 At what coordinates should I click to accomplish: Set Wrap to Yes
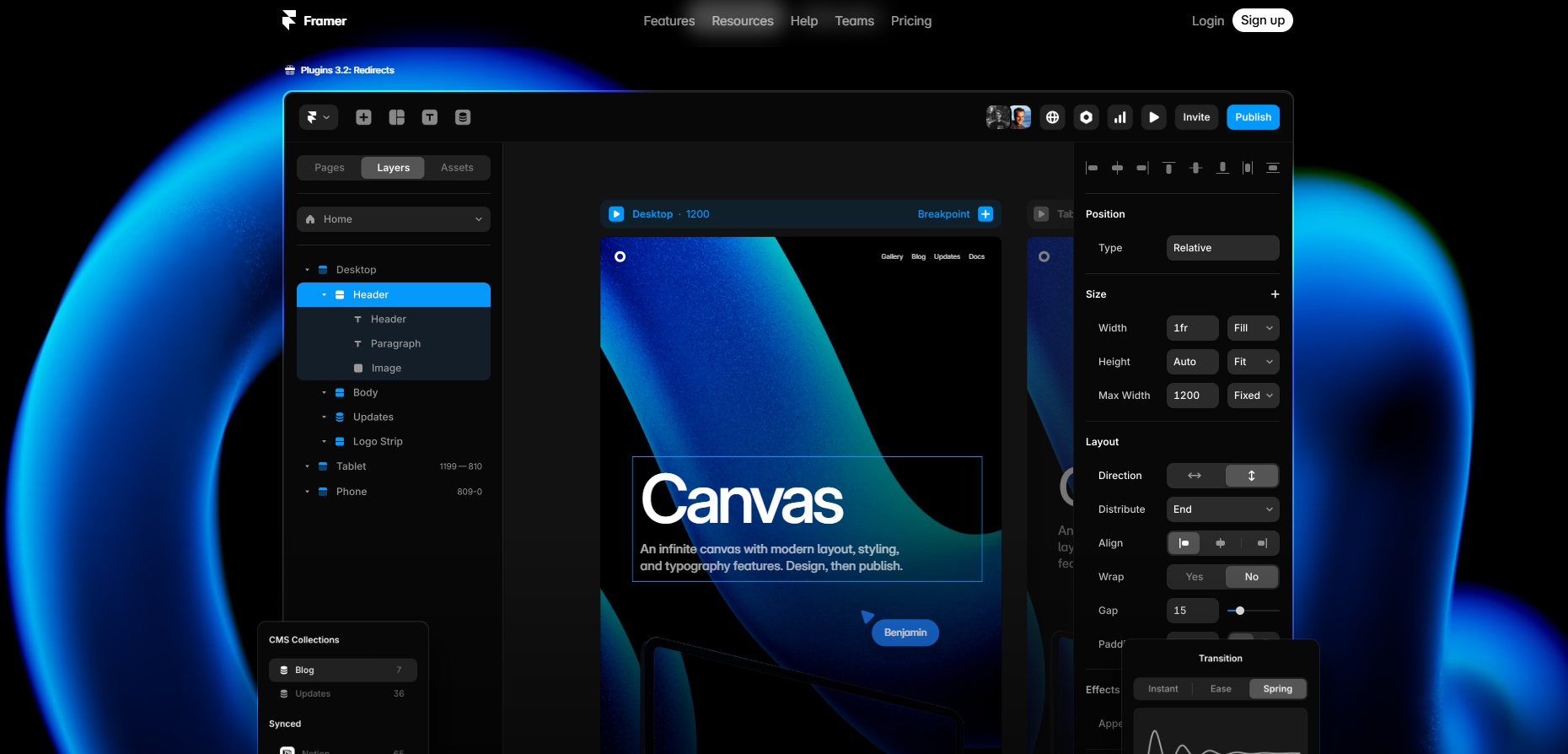(x=1195, y=577)
